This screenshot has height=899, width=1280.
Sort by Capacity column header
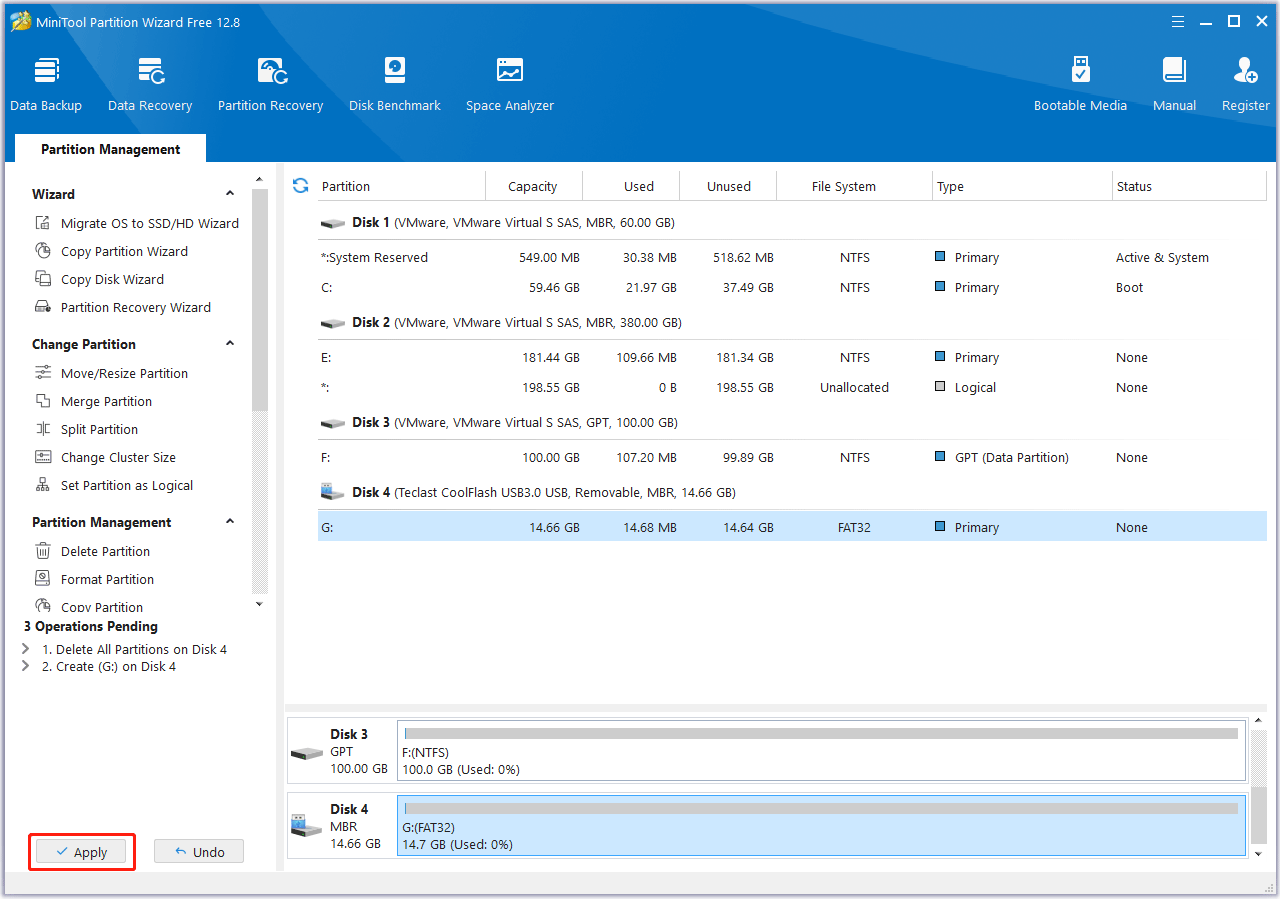tap(533, 186)
